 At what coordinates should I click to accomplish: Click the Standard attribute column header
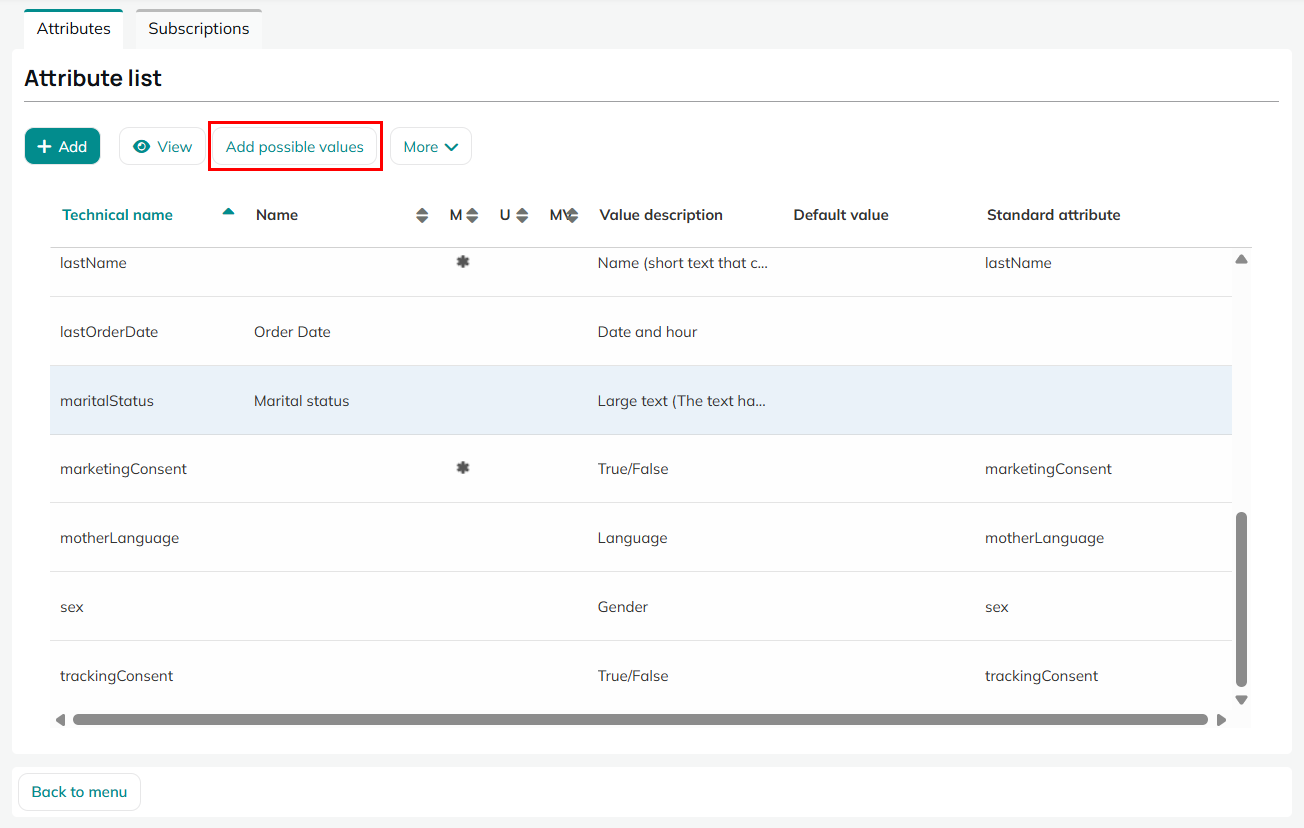coord(1054,215)
